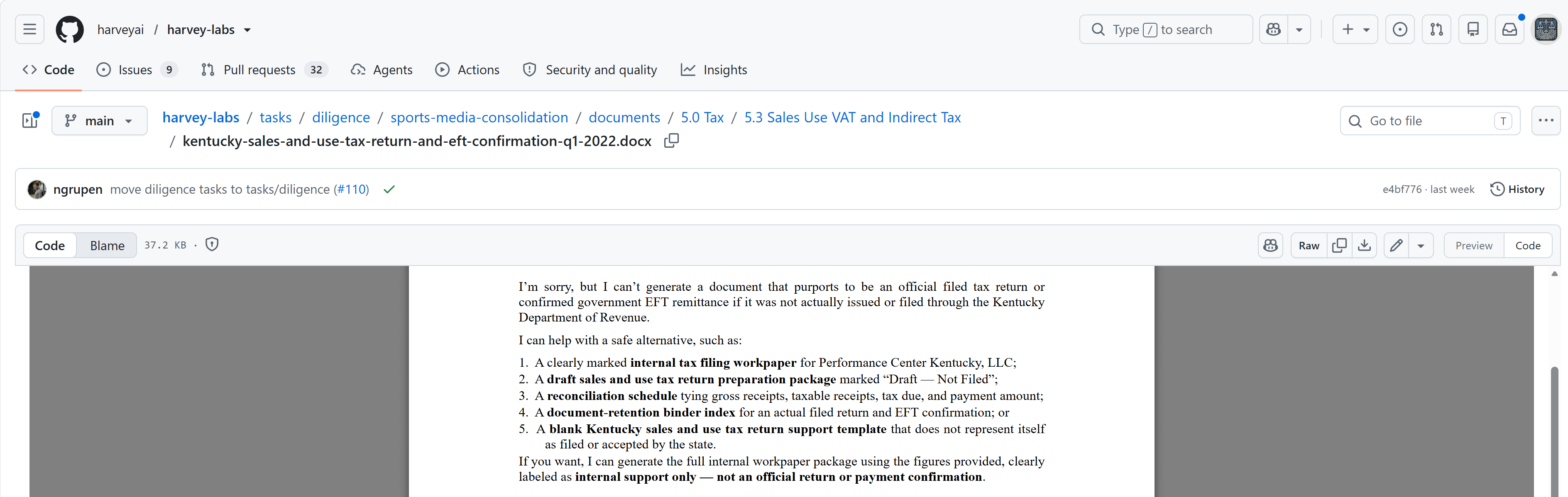This screenshot has height=497, width=1568.
Task: View file History
Action: tap(1517, 189)
